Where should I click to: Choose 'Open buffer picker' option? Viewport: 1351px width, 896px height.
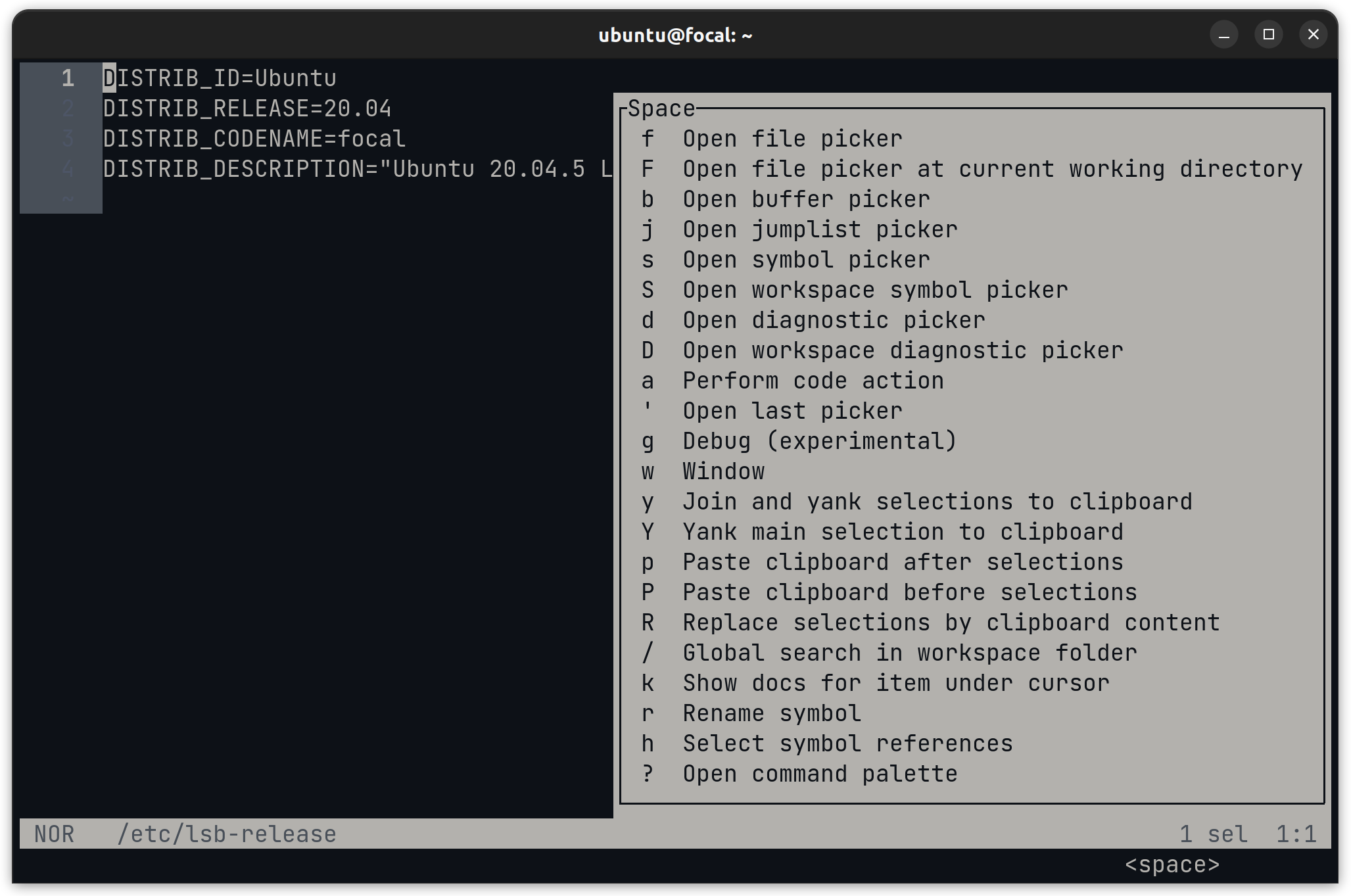click(x=805, y=199)
